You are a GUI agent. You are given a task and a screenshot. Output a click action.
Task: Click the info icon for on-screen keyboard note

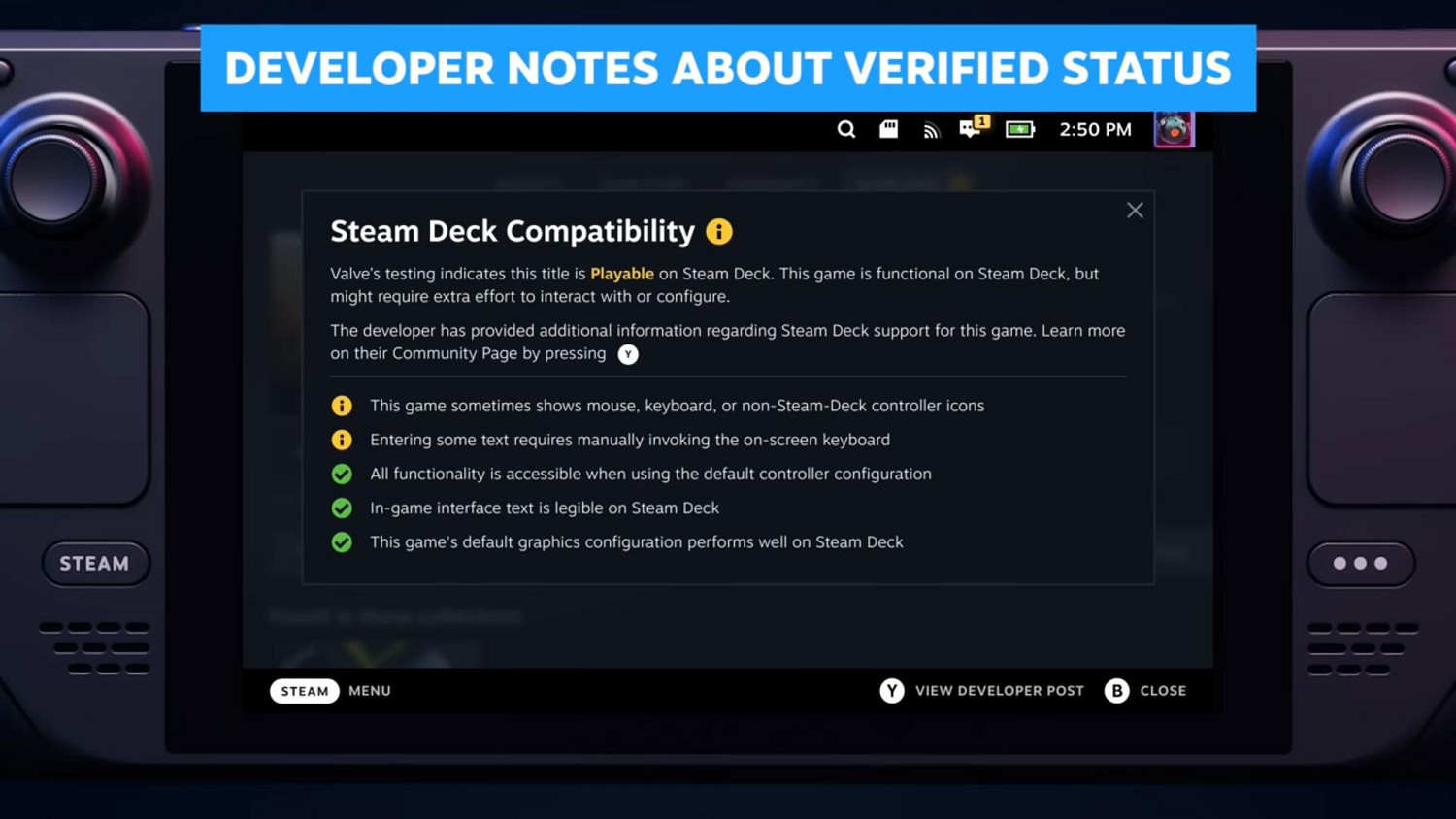(x=342, y=440)
